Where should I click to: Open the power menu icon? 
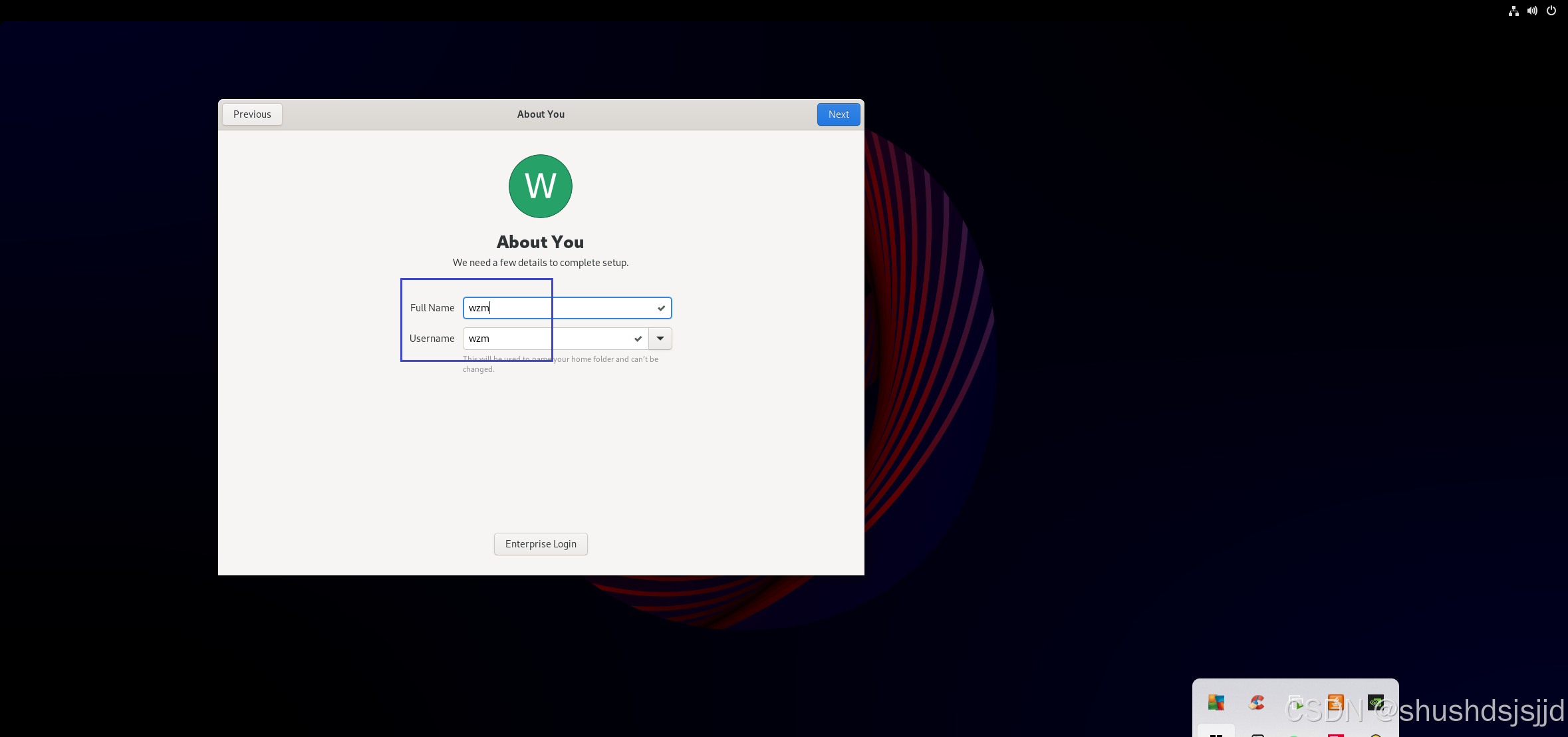(1551, 11)
